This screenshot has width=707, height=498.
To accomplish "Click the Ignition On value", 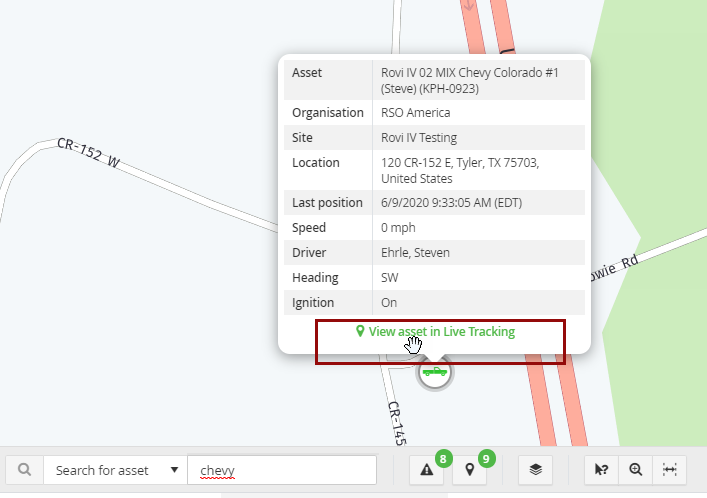I will pyautogui.click(x=389, y=302).
